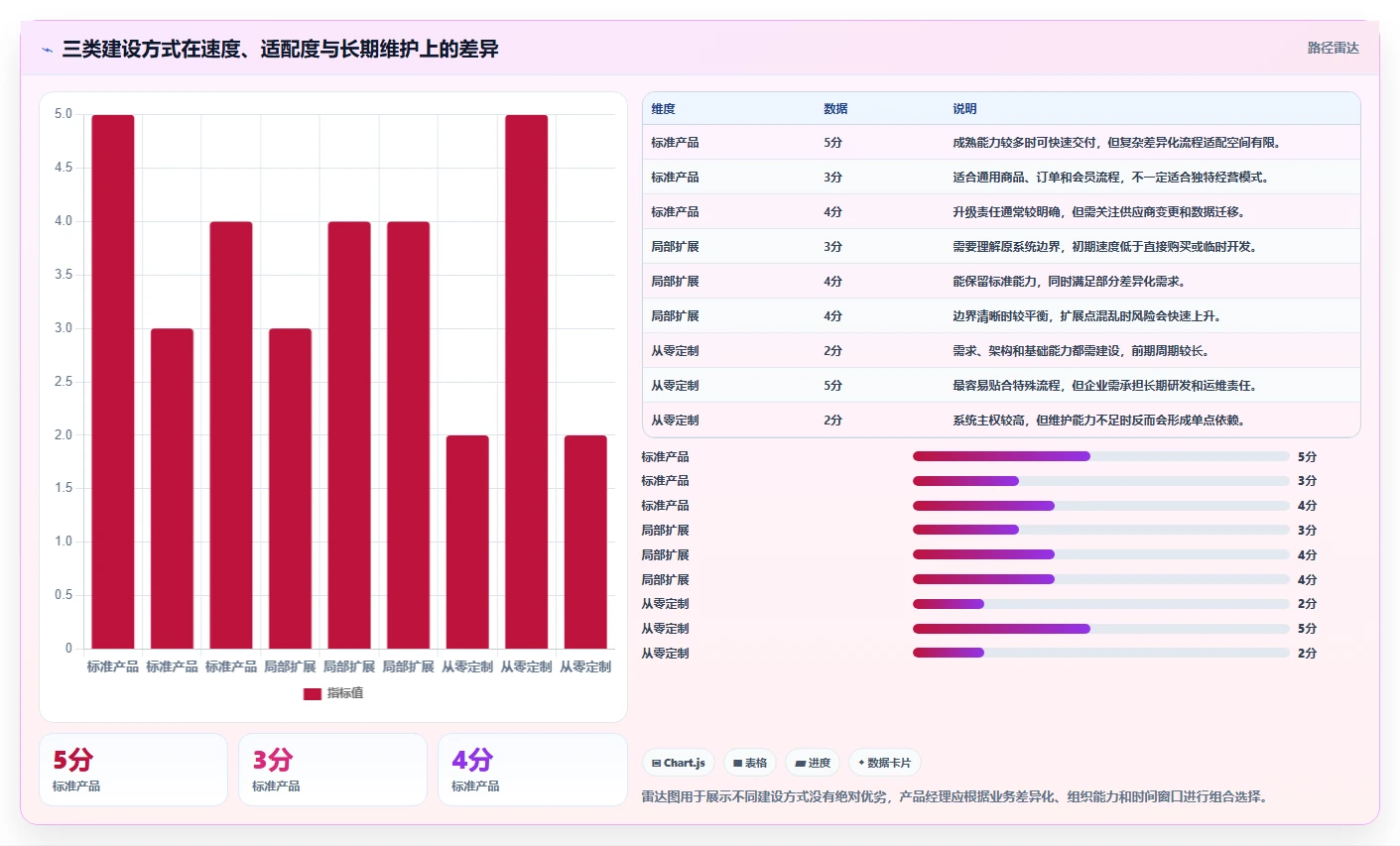Select the row 边界清晰时较平衡
Viewport: 1400px width, 846px height.
click(x=1001, y=315)
